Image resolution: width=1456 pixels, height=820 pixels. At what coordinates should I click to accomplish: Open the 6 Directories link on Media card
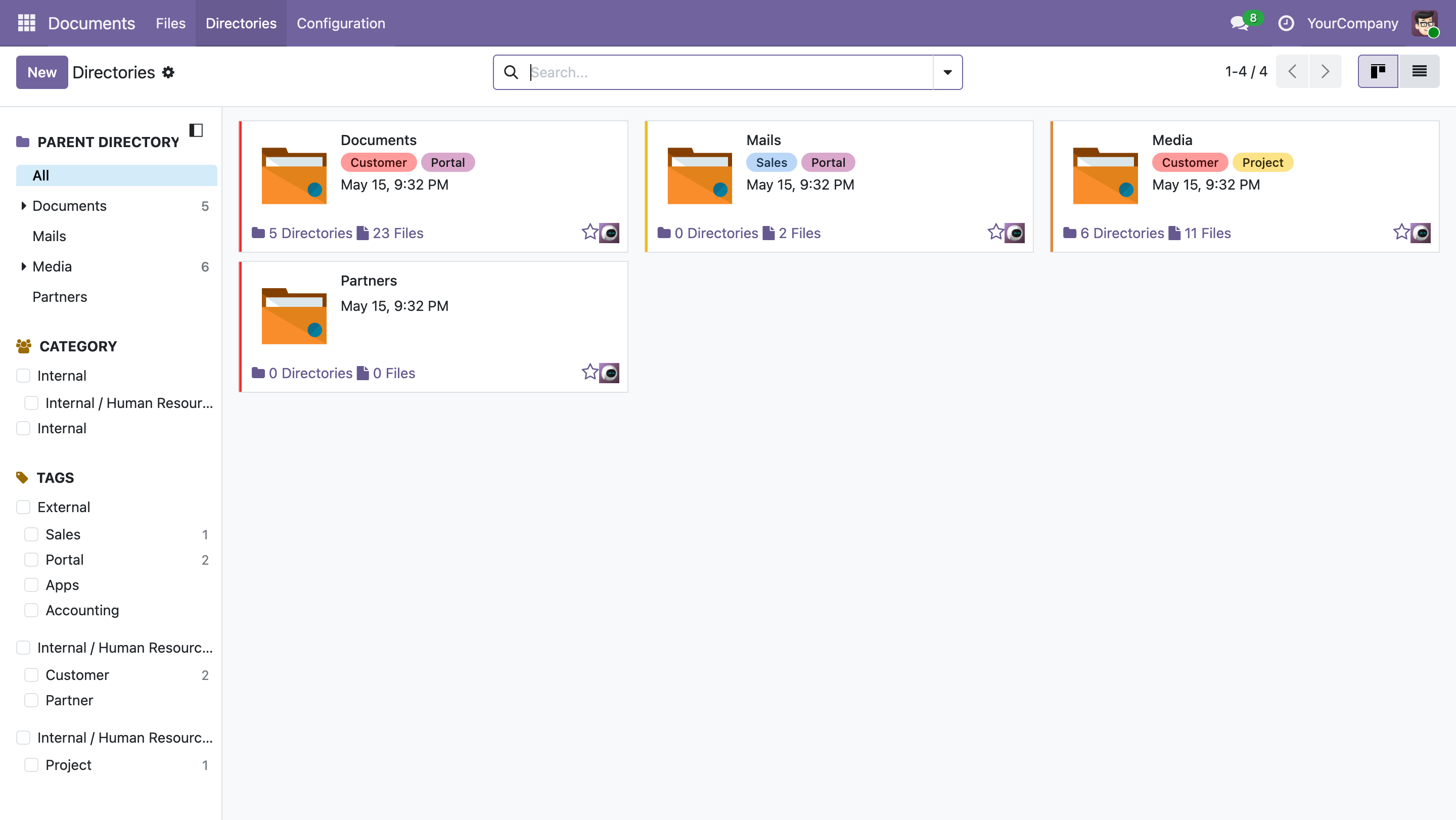coord(1113,233)
